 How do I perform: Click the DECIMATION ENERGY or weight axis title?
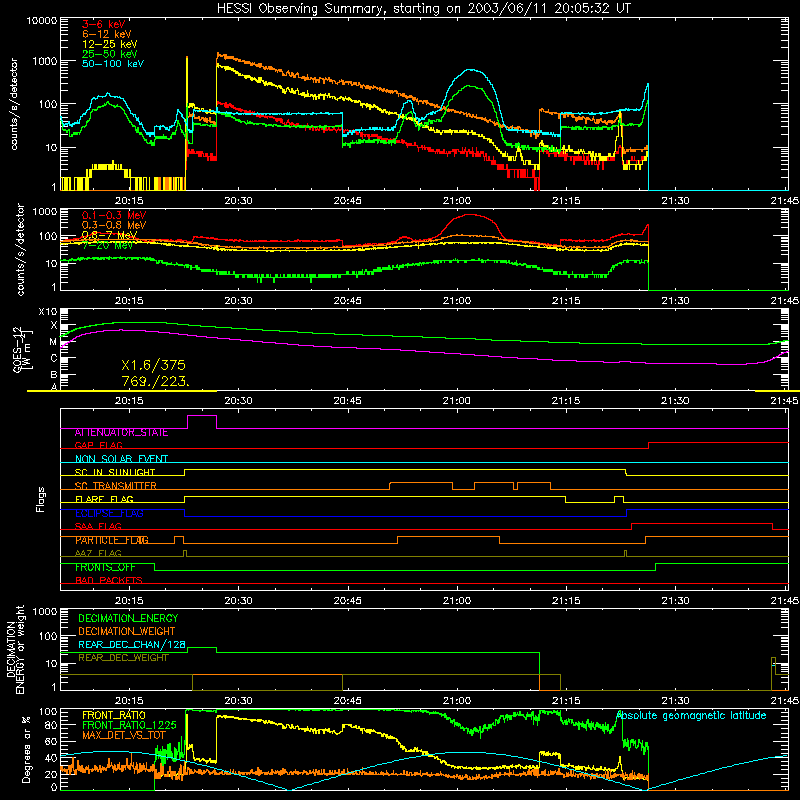[x=15, y=649]
